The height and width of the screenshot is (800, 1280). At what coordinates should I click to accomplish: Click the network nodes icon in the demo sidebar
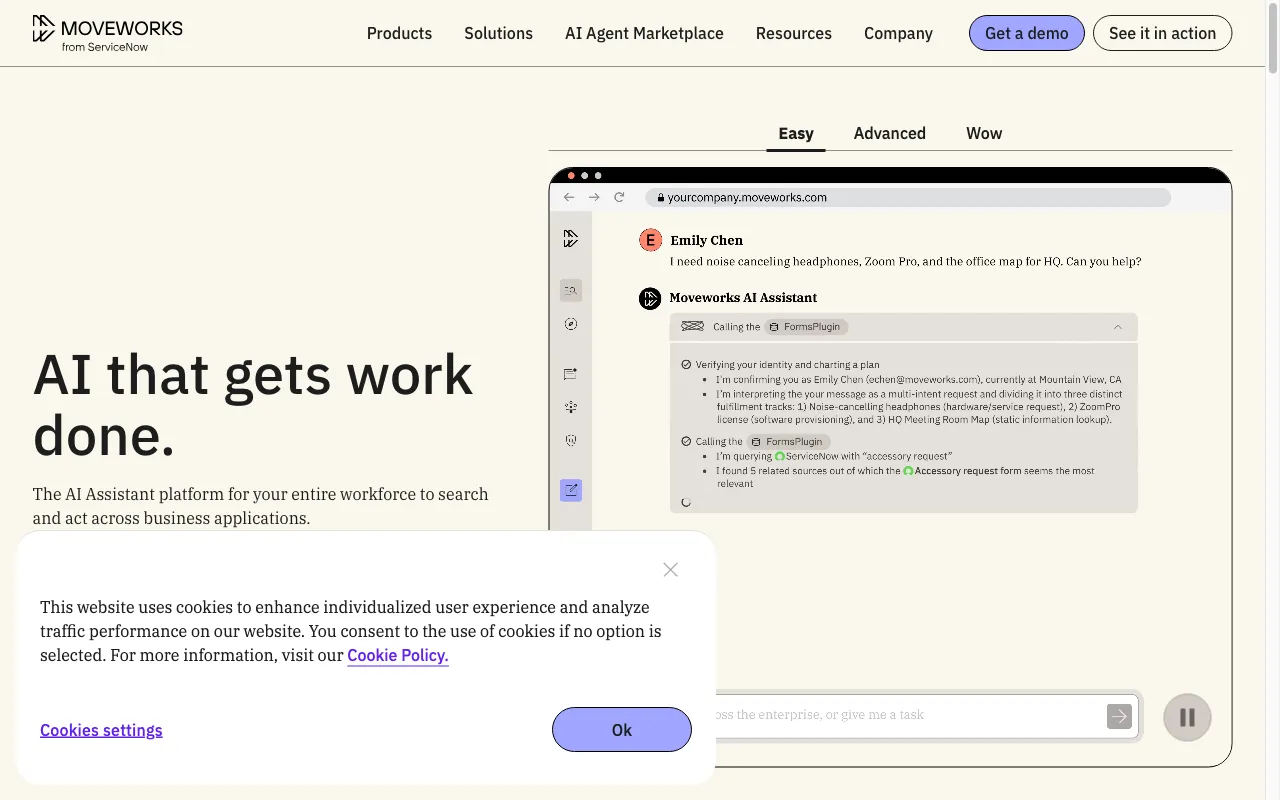[571, 407]
